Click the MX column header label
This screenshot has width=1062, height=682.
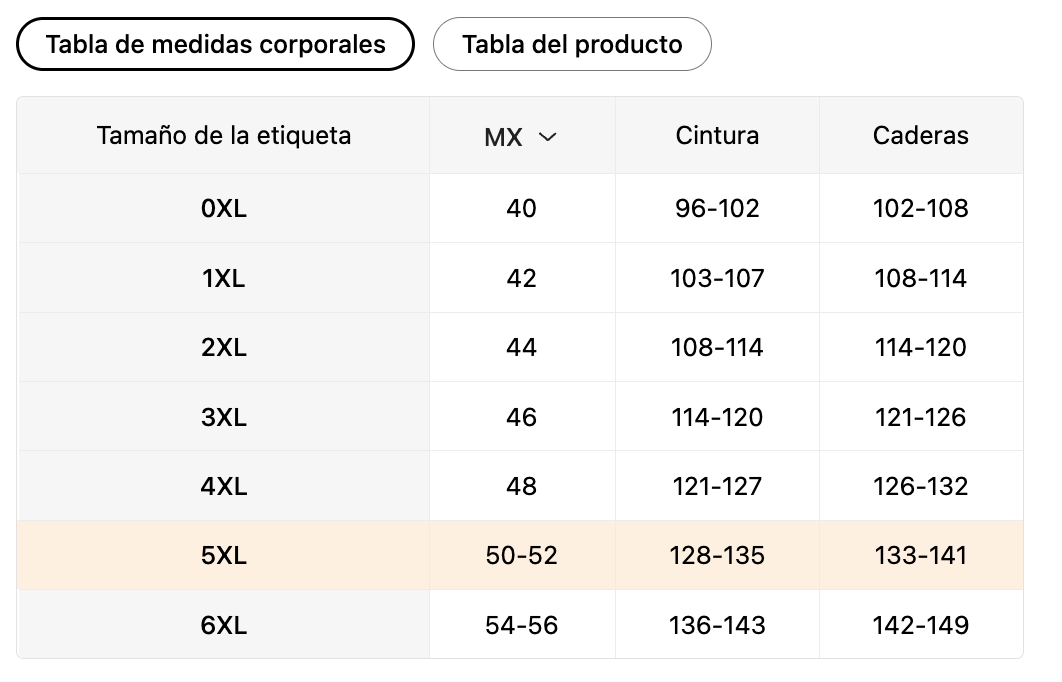click(x=503, y=137)
